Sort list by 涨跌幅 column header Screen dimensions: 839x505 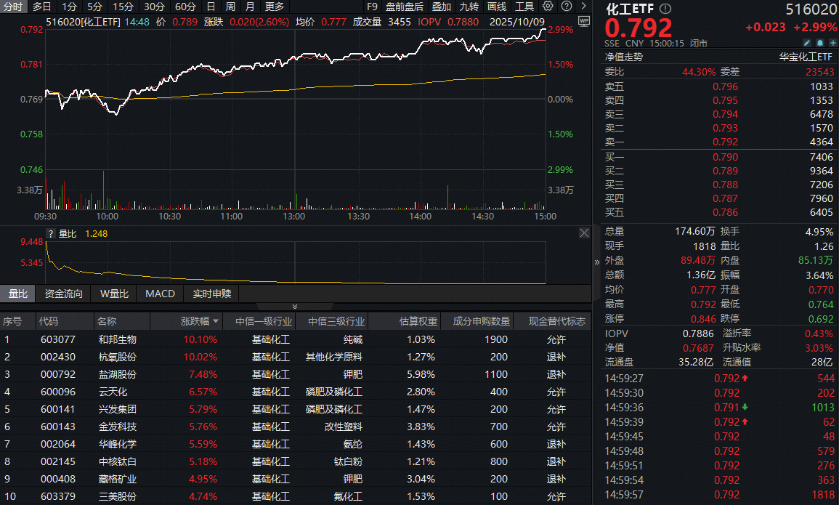(x=196, y=322)
